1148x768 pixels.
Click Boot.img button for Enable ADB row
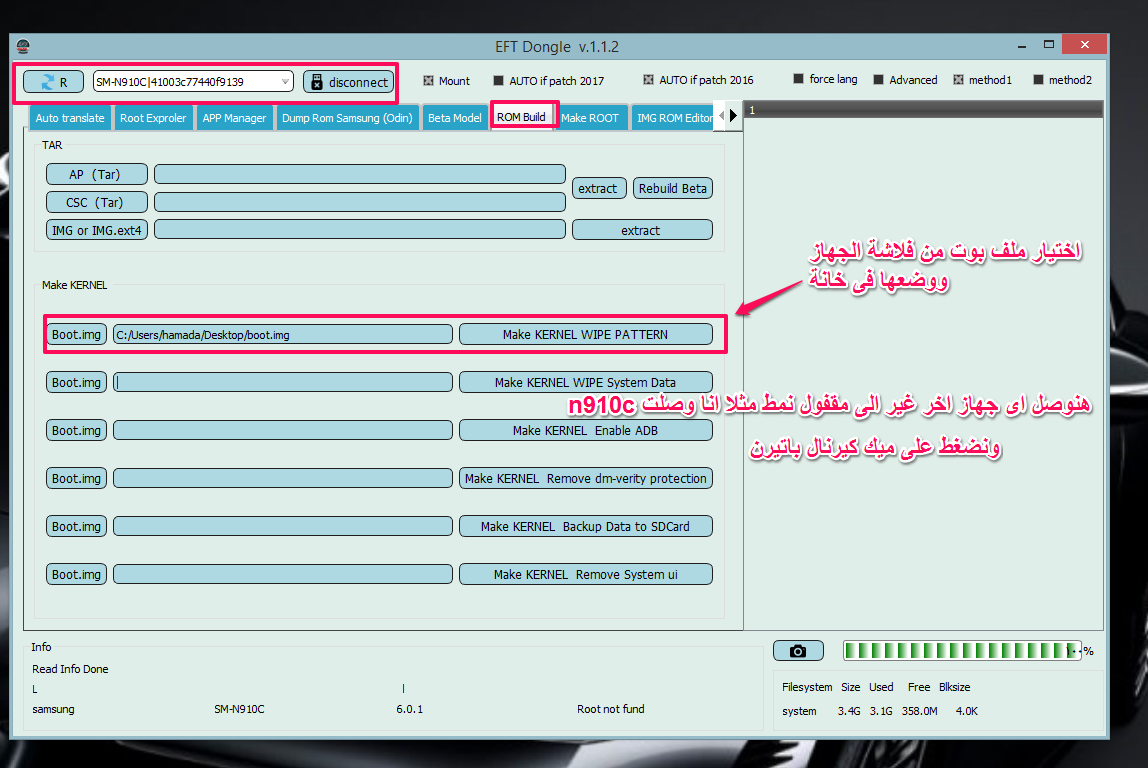tap(76, 430)
